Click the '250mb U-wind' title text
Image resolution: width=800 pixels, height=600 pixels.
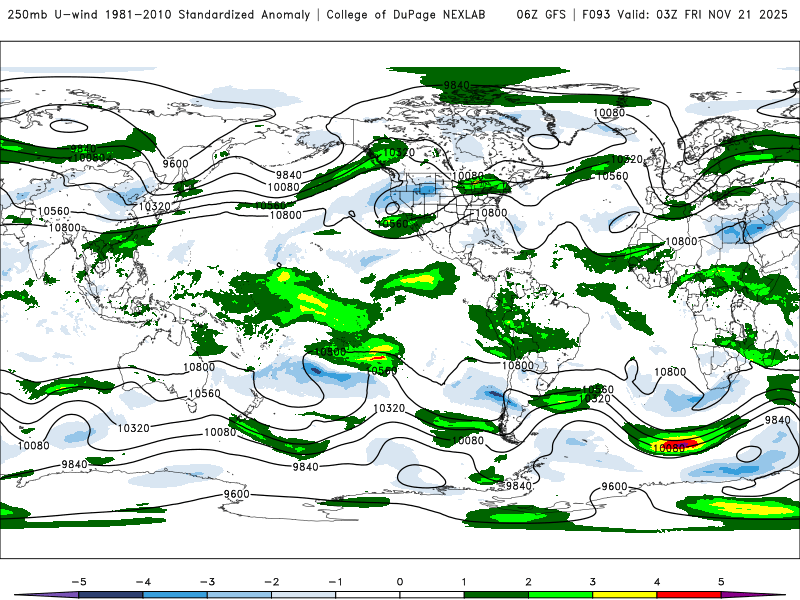point(54,14)
